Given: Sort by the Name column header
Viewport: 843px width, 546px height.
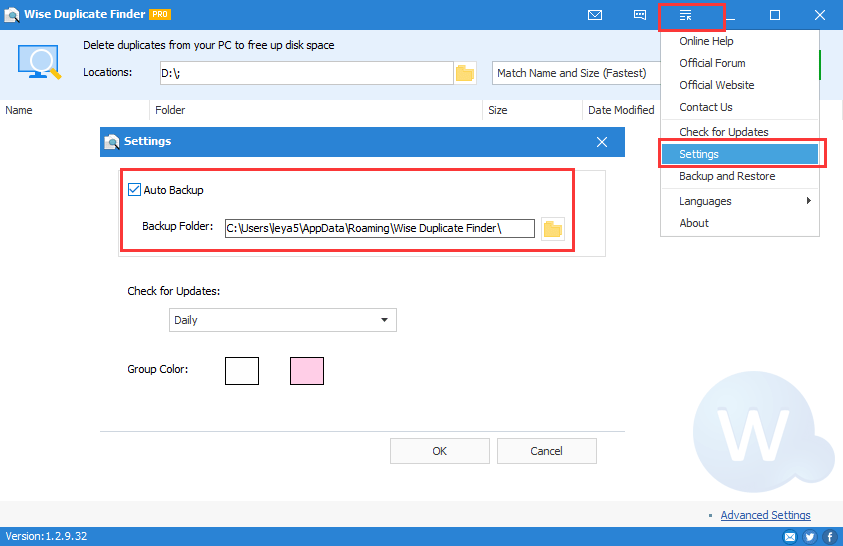Looking at the screenshot, I should (75, 110).
